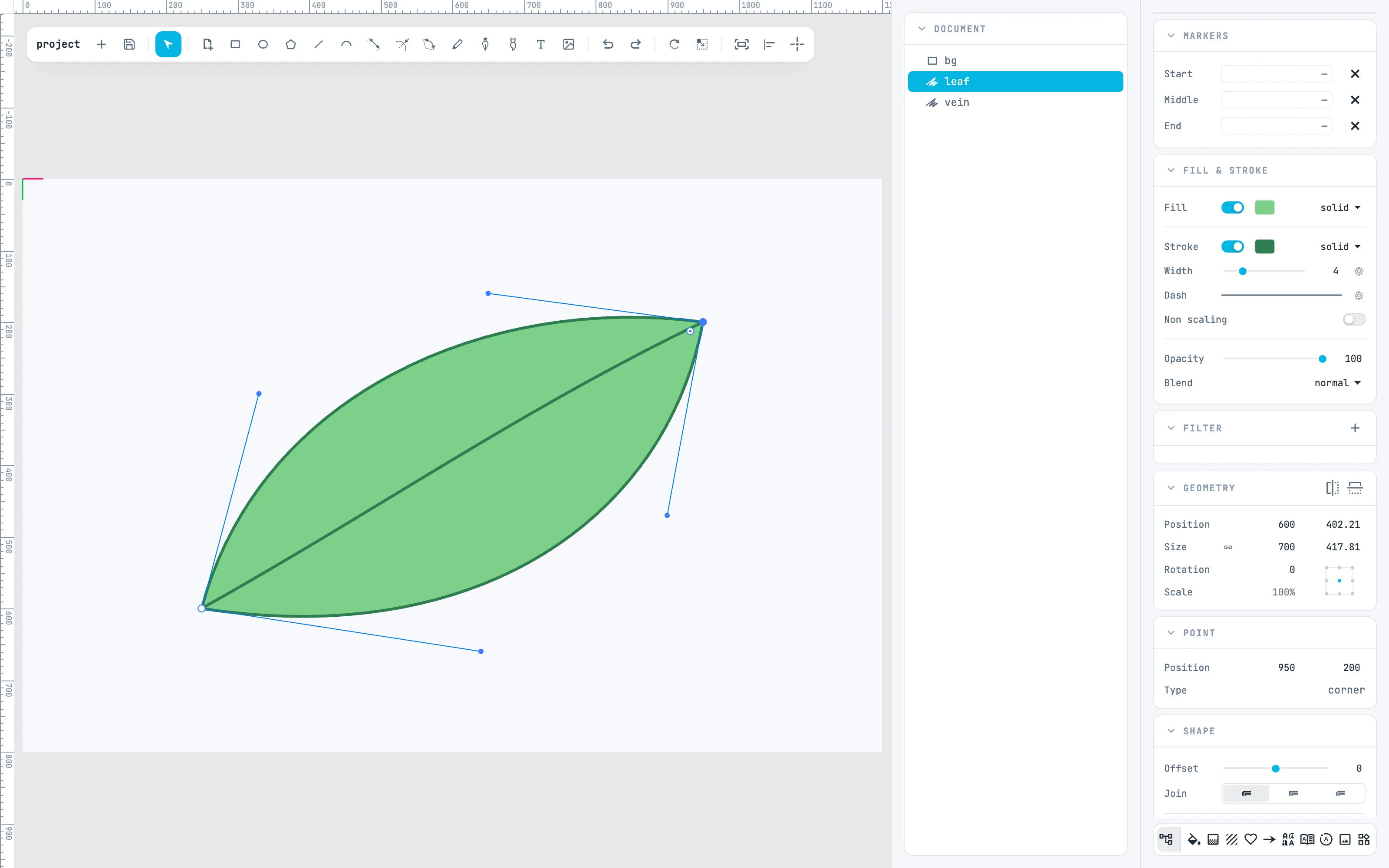This screenshot has width=1389, height=868.
Task: Open the light green fill swatch
Action: (x=1264, y=207)
